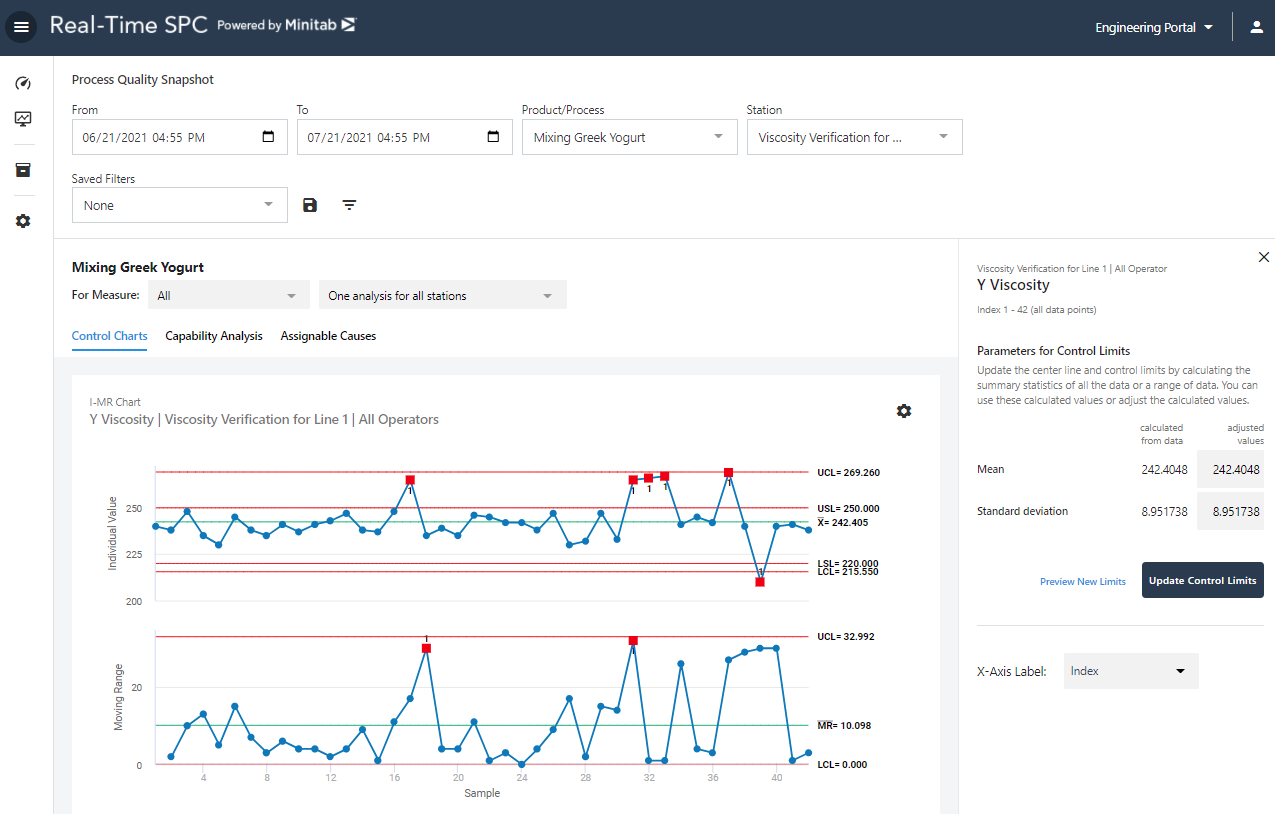Open settings gear in left sidebar
Viewport: 1275px width, 814px height.
(23, 221)
